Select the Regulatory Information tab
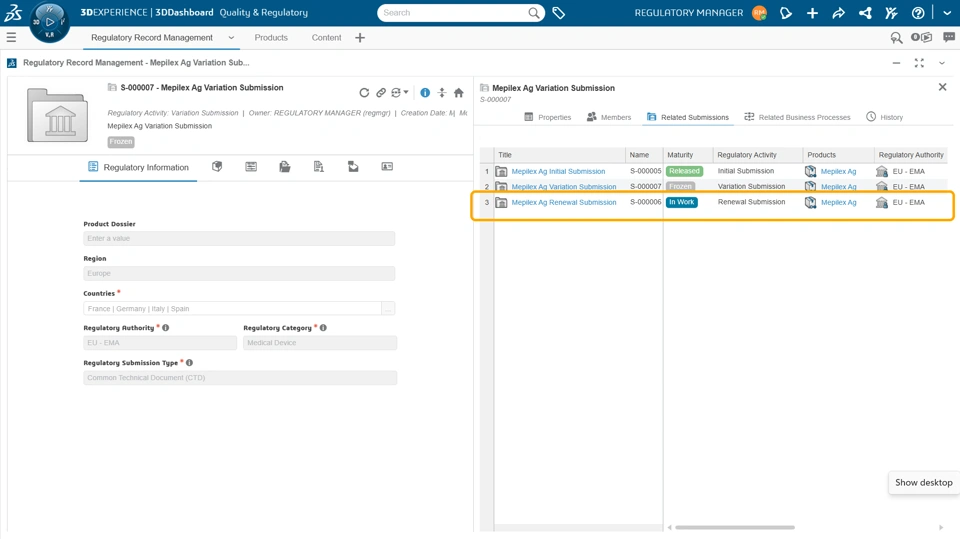 click(138, 167)
